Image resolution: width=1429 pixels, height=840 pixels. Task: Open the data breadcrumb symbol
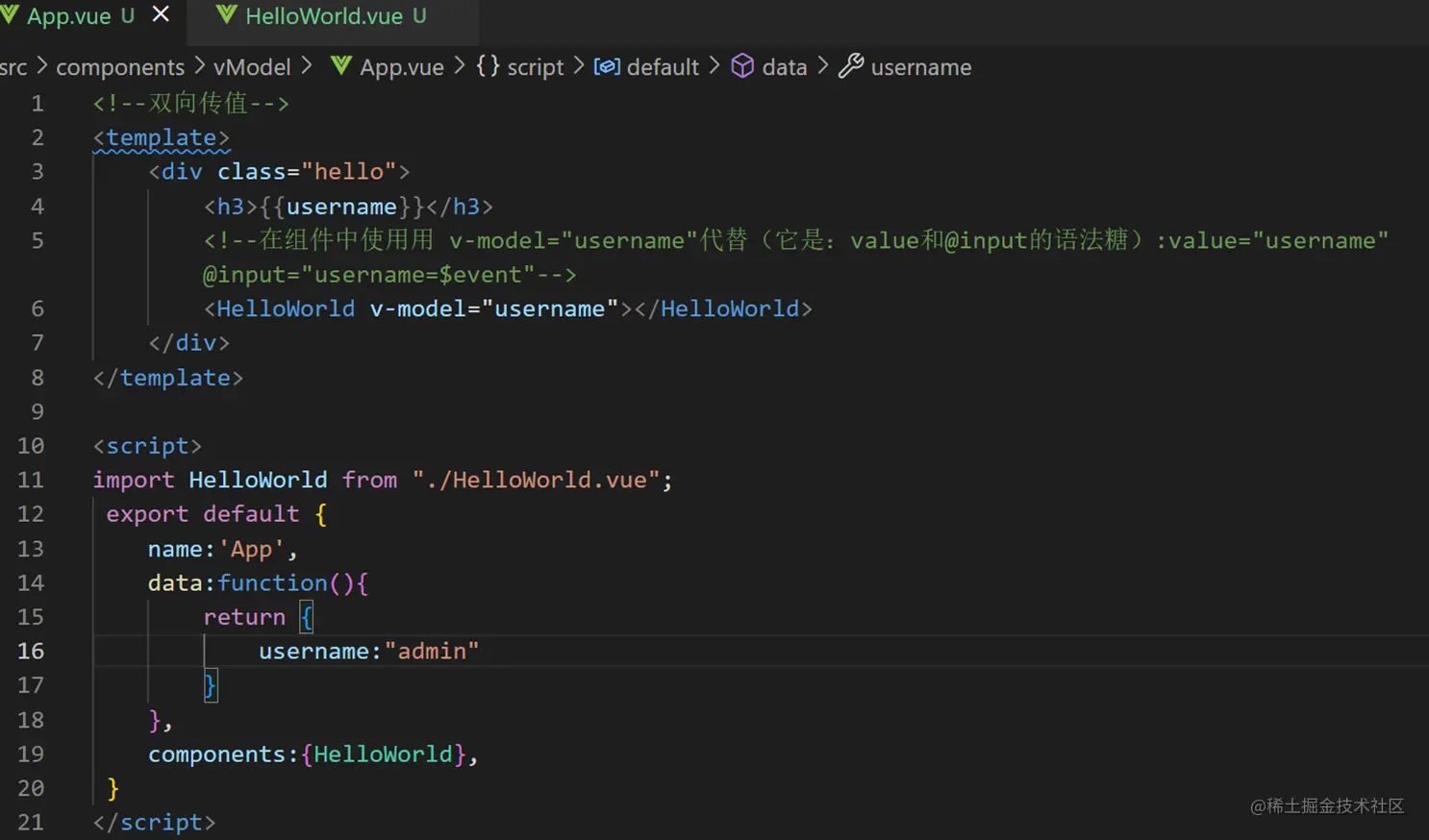coord(785,67)
